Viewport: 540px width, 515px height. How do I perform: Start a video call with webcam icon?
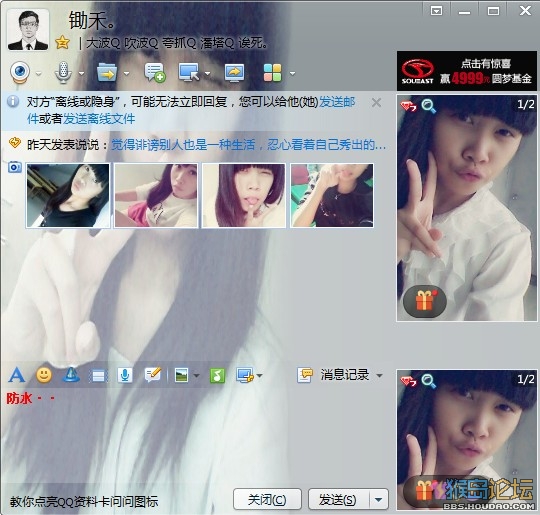(20, 72)
